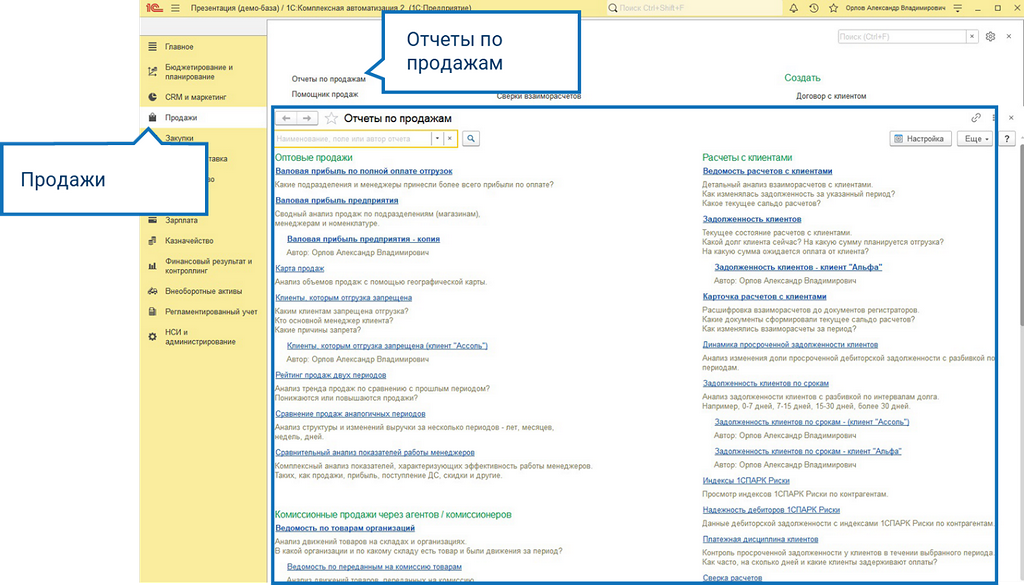Screen dimensions: 1024x585
Task: Click the report name search input field
Action: (x=353, y=138)
